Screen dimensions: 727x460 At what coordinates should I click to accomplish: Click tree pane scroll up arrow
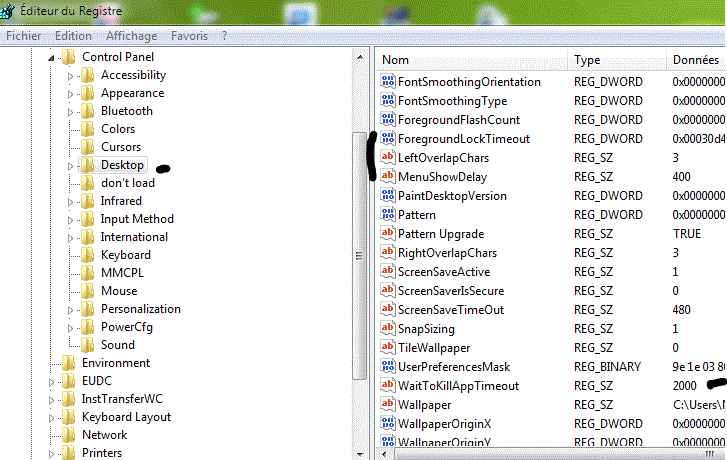(x=360, y=57)
